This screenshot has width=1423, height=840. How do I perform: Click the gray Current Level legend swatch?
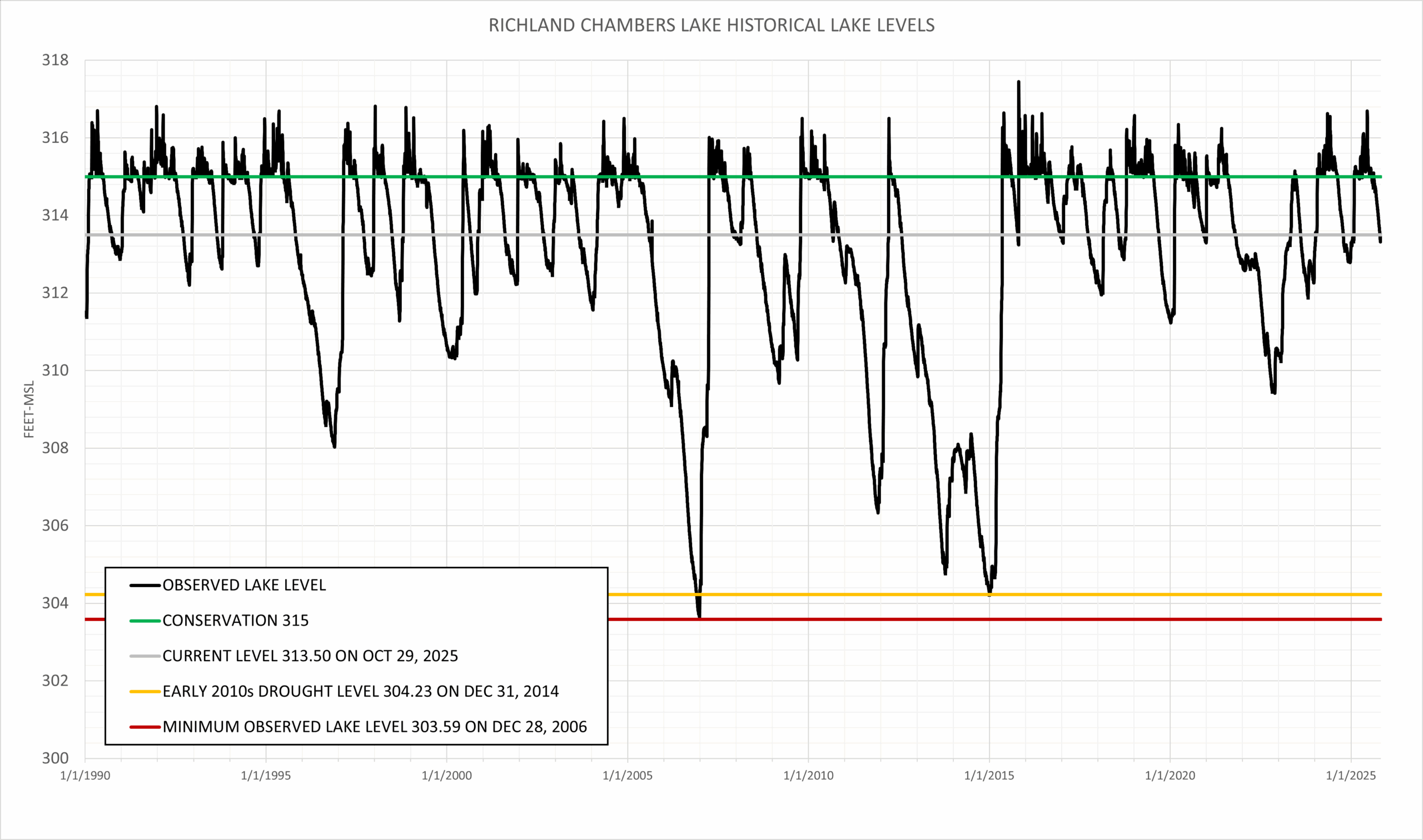coord(145,656)
